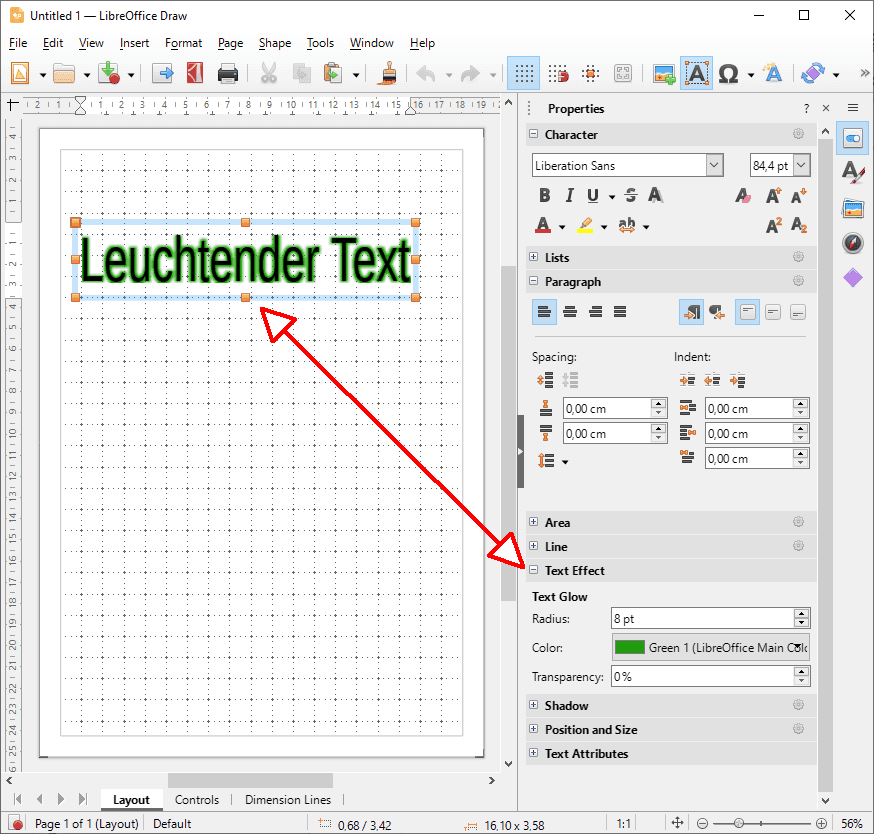This screenshot has height=834, width=874.
Task: Click the Insert Image icon
Action: [664, 73]
